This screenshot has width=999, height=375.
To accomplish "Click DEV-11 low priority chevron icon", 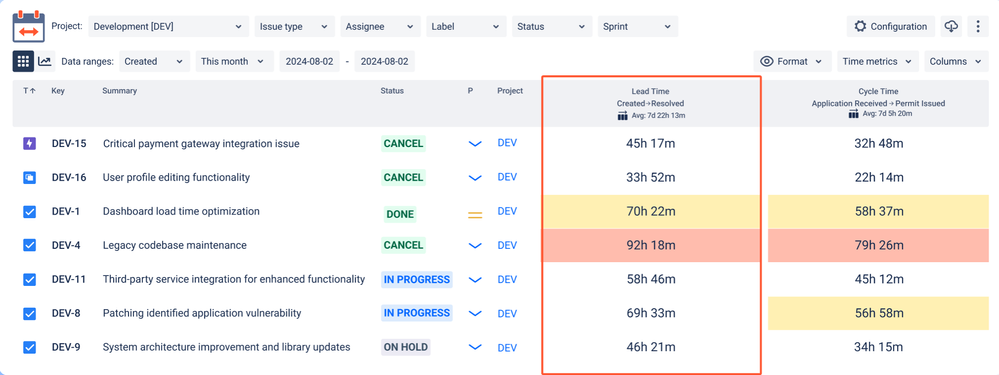I will click(x=475, y=279).
